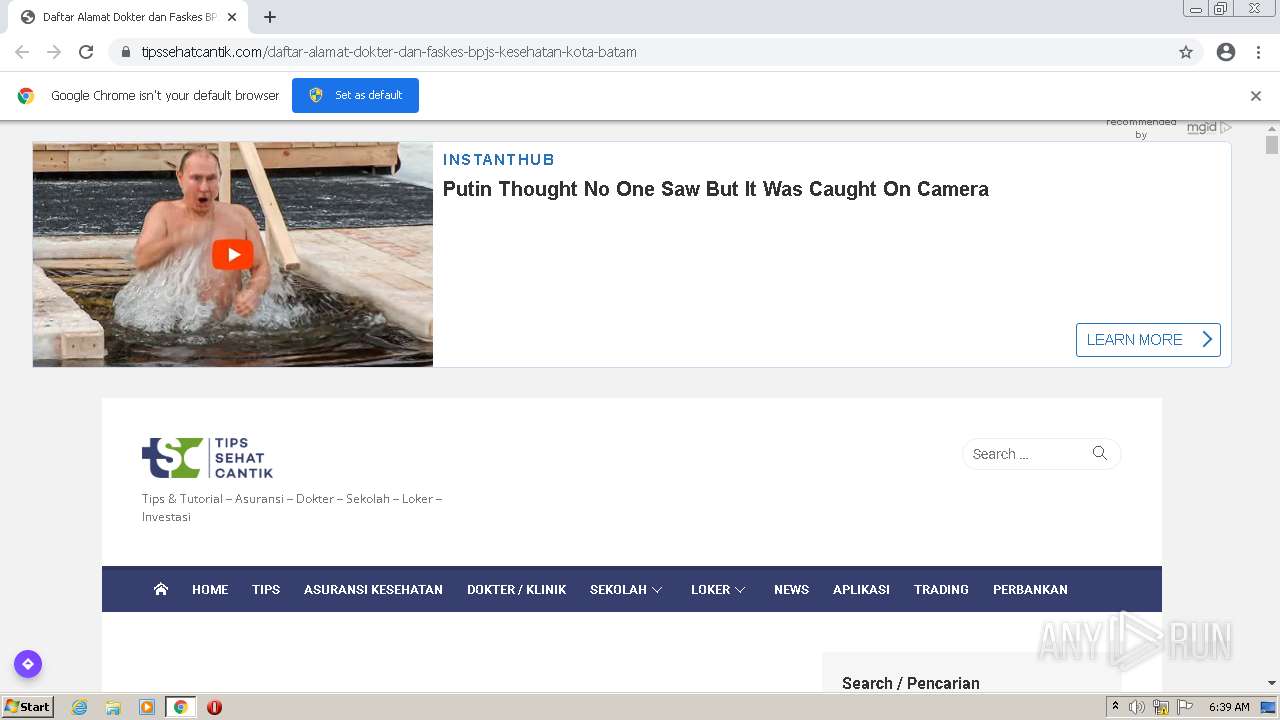The image size is (1280, 720).
Task: Click the Search / Pencarian sidebar heading
Action: pos(911,683)
